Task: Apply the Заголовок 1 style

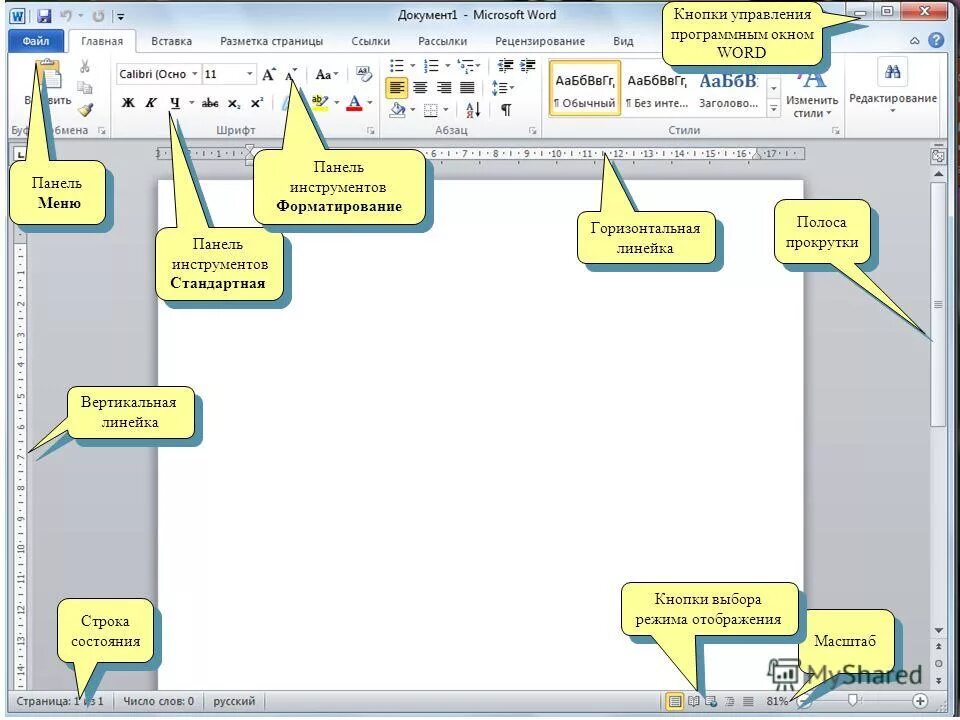Action: [x=729, y=88]
